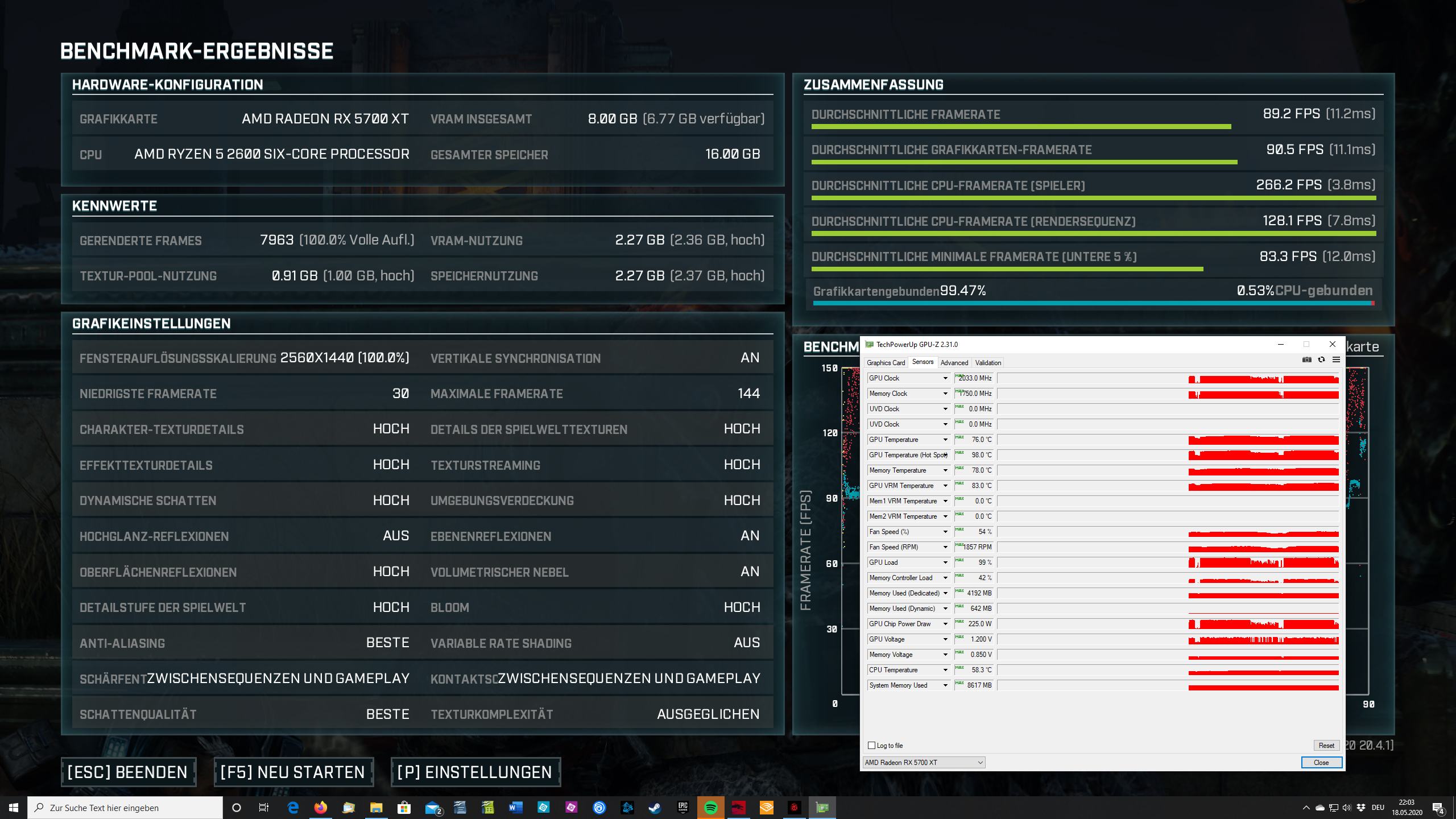The height and width of the screenshot is (819, 1456).
Task: Click the 8617 MB System Memory value
Action: point(974,685)
